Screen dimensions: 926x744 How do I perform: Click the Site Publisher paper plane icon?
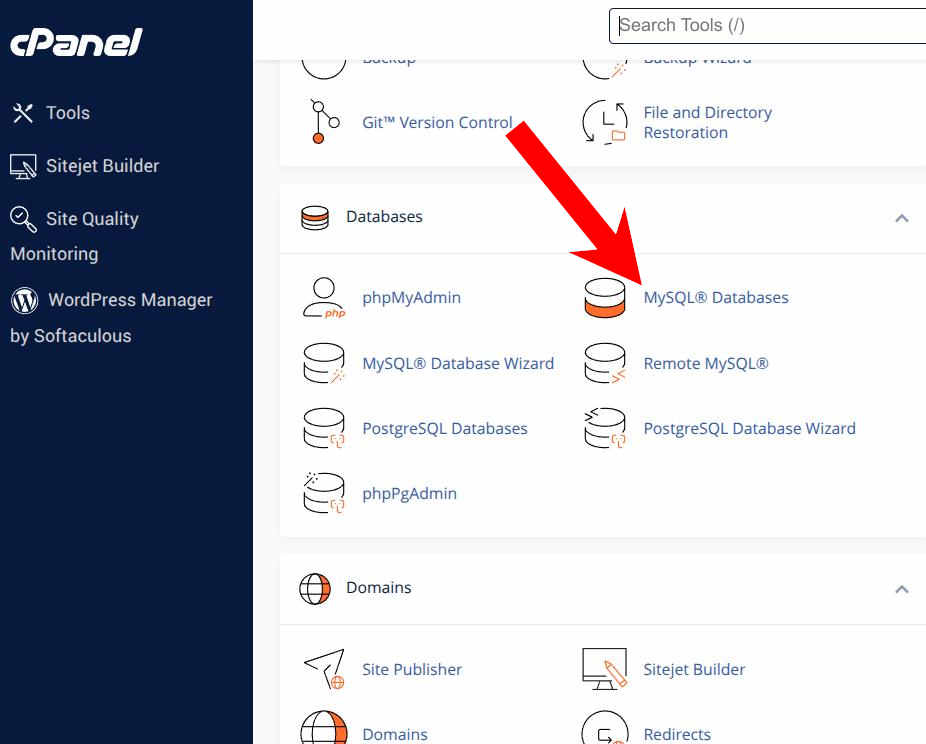point(324,669)
